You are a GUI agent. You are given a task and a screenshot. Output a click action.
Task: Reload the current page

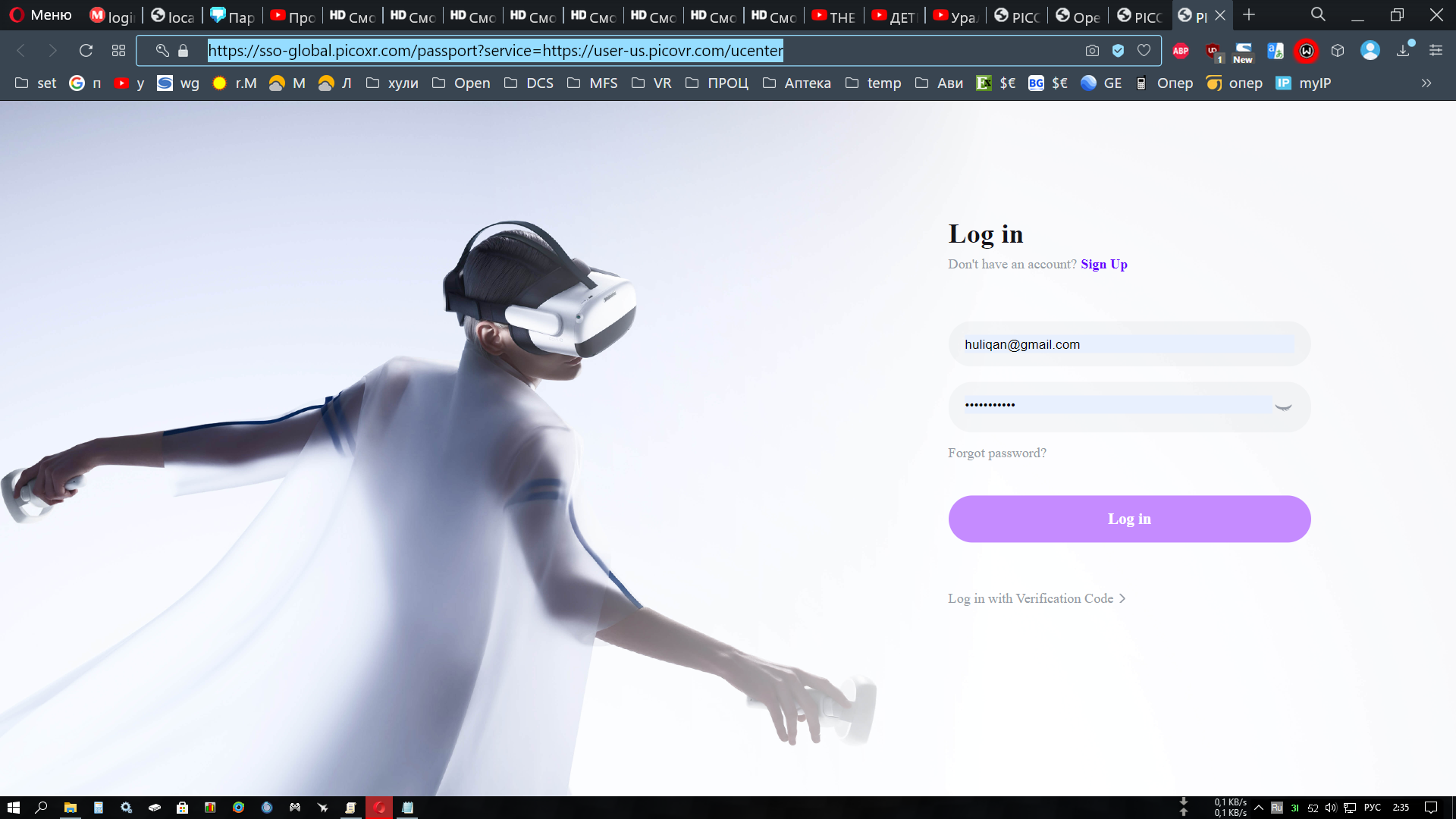click(86, 51)
